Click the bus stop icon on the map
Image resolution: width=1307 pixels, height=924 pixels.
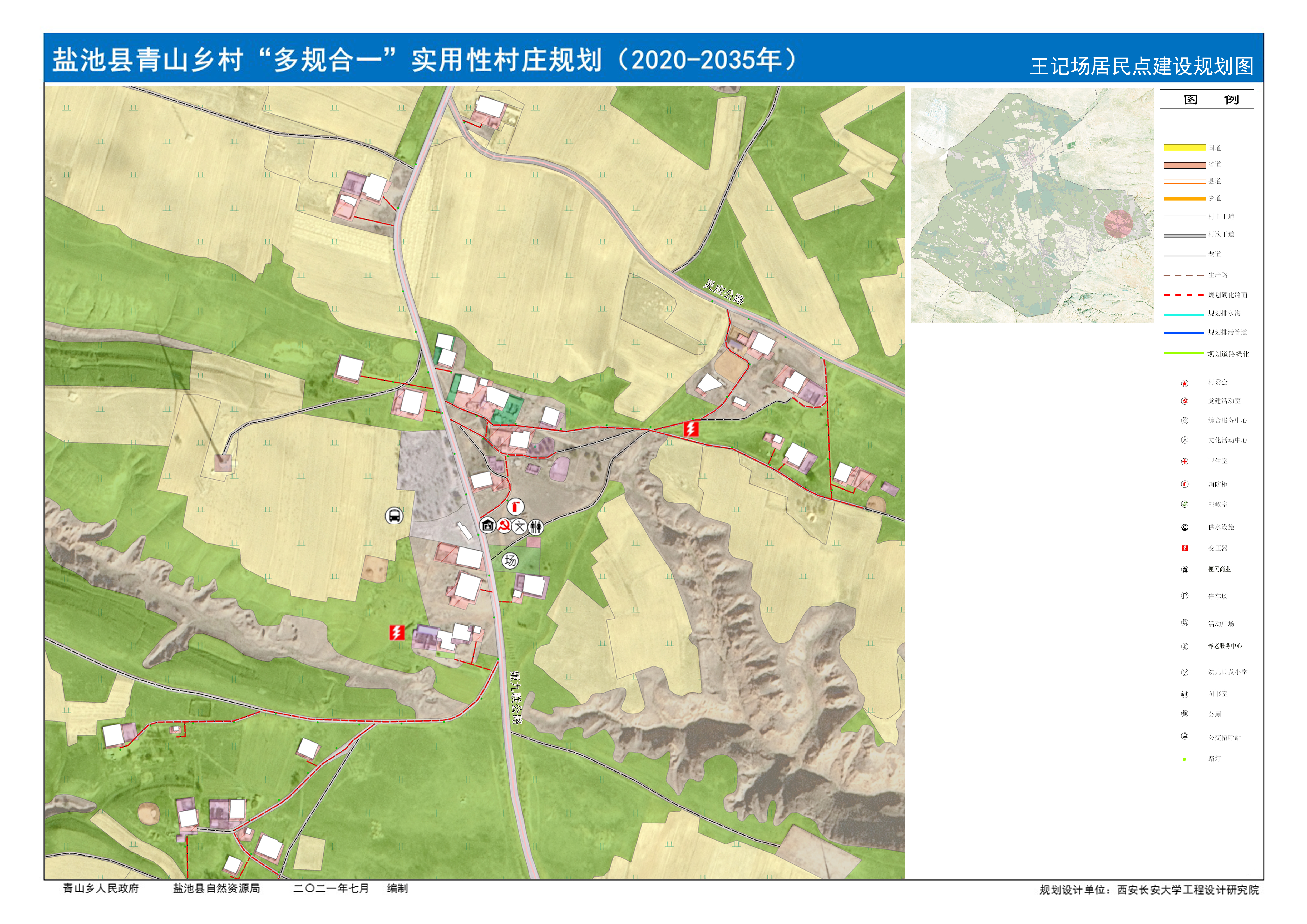[394, 516]
